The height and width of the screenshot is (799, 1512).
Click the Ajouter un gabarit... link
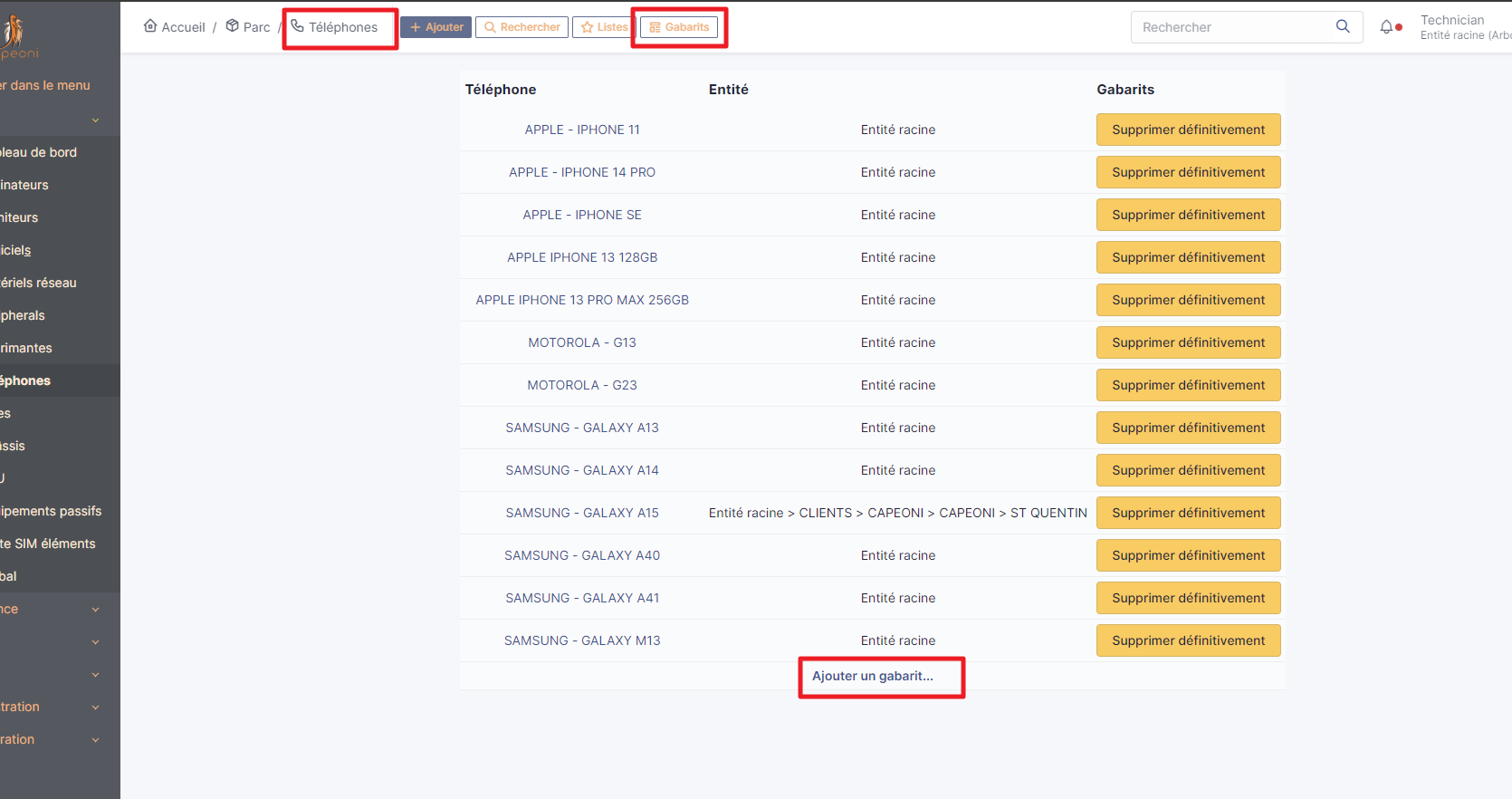[x=873, y=676]
